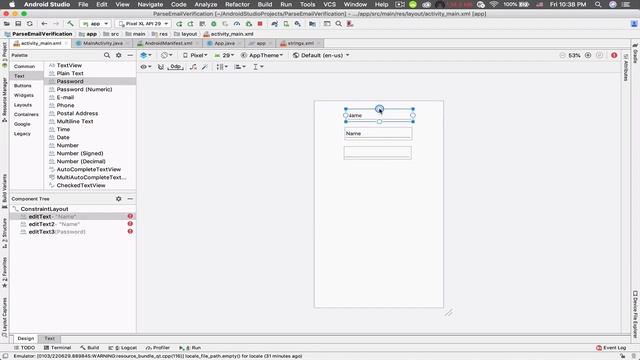The height and width of the screenshot is (360, 640).
Task: Open the Default (en-us) locale dropdown
Action: [321, 55]
